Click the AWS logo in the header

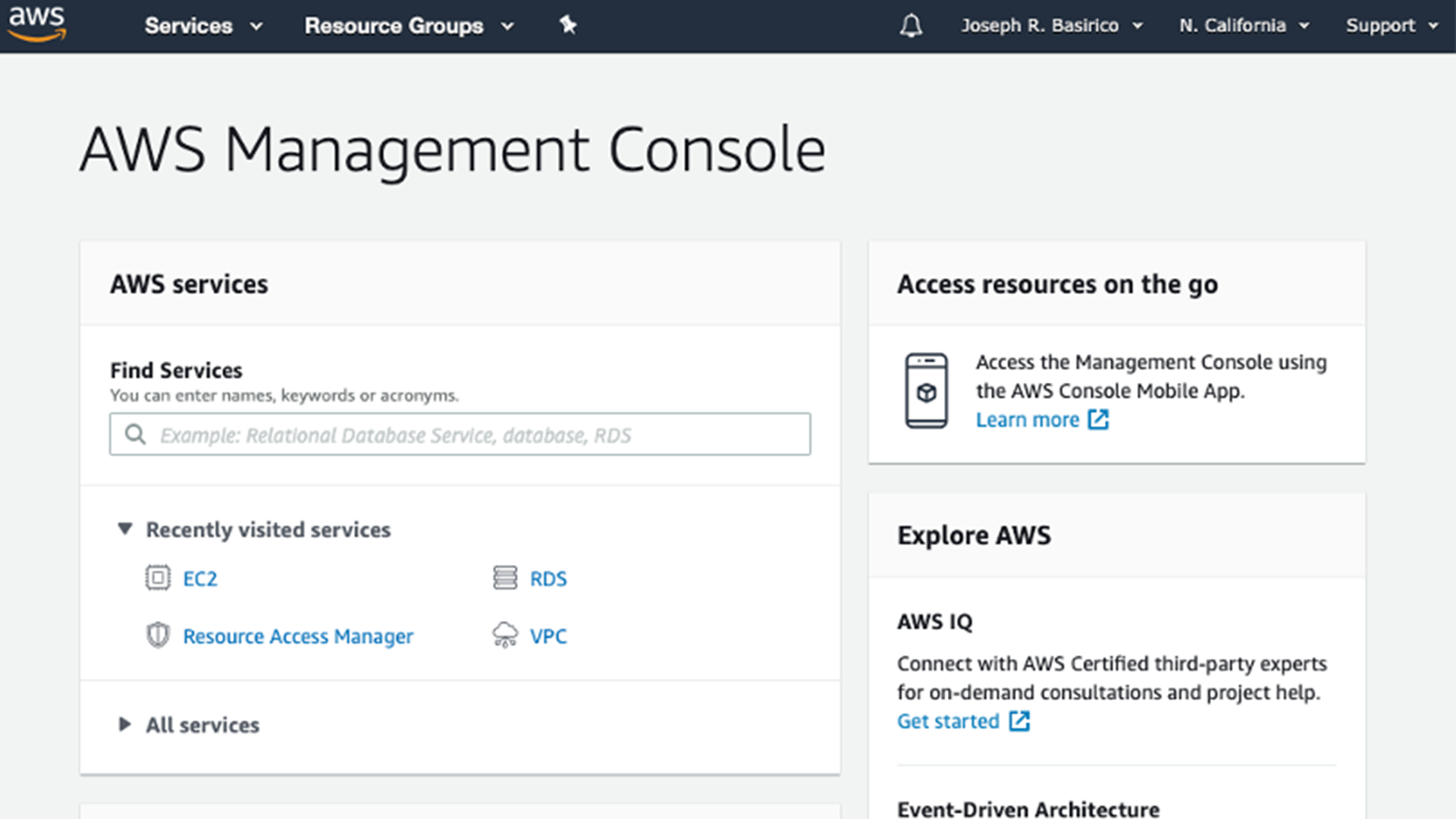point(37,24)
